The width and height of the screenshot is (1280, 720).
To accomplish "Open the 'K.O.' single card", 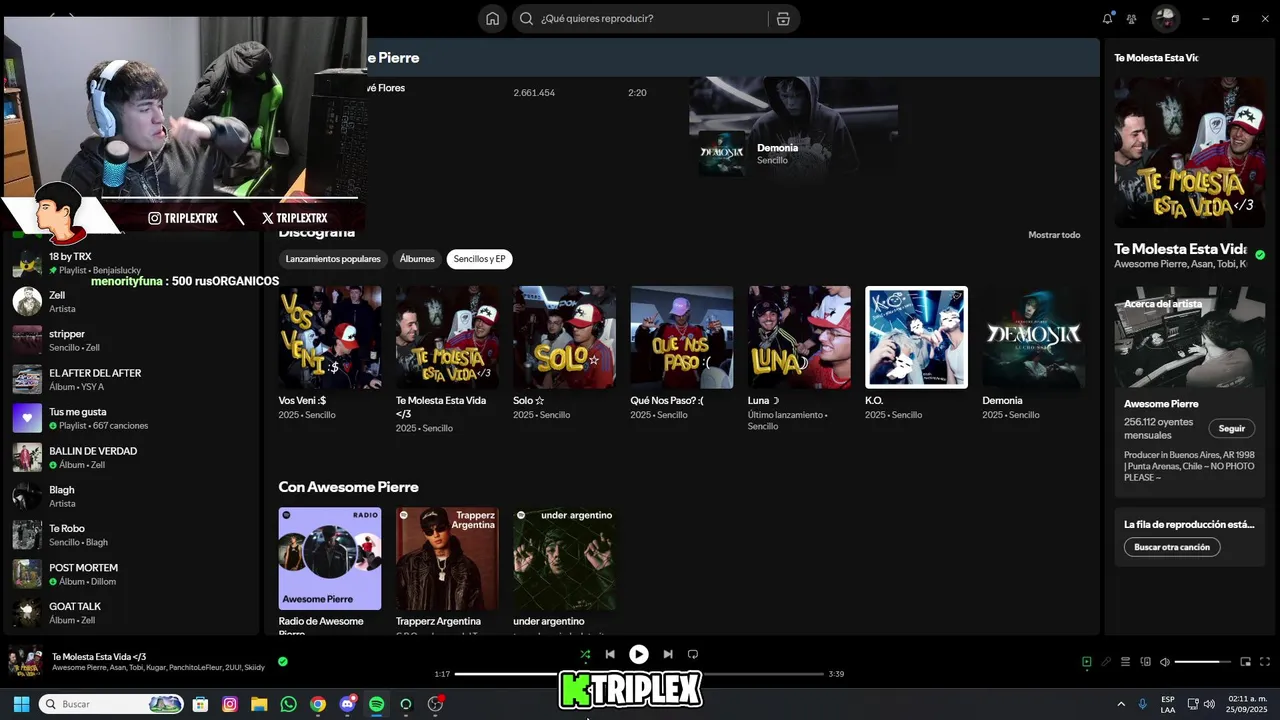I will [916, 353].
